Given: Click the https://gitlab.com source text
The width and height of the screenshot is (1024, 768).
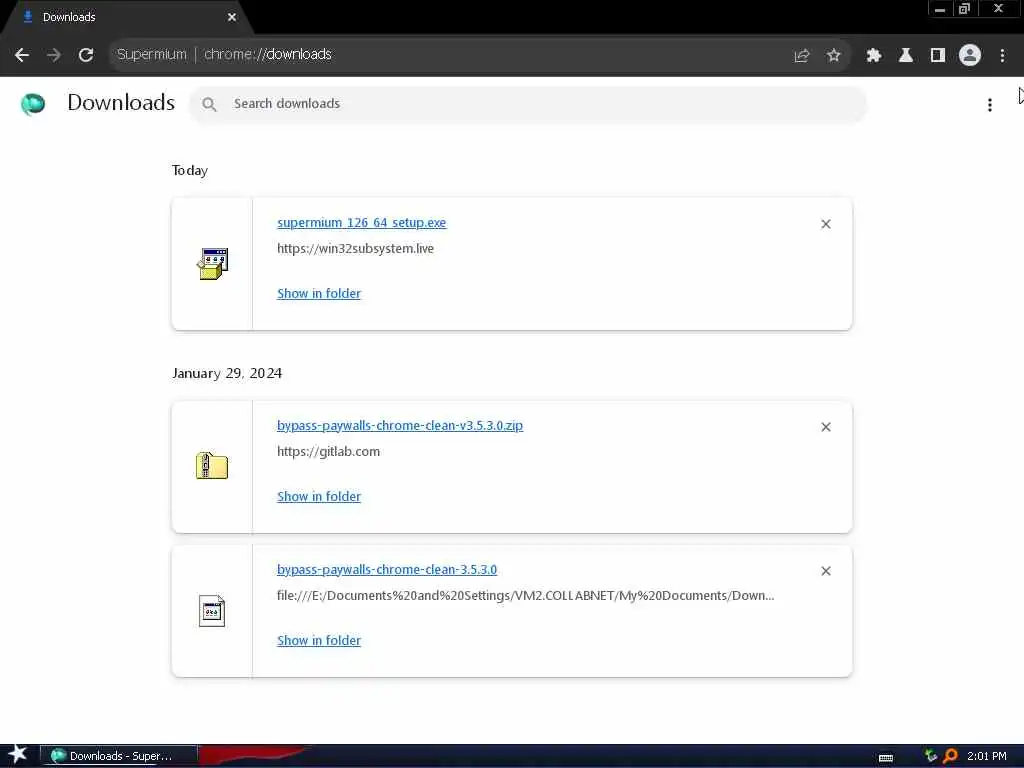Looking at the screenshot, I should (328, 451).
